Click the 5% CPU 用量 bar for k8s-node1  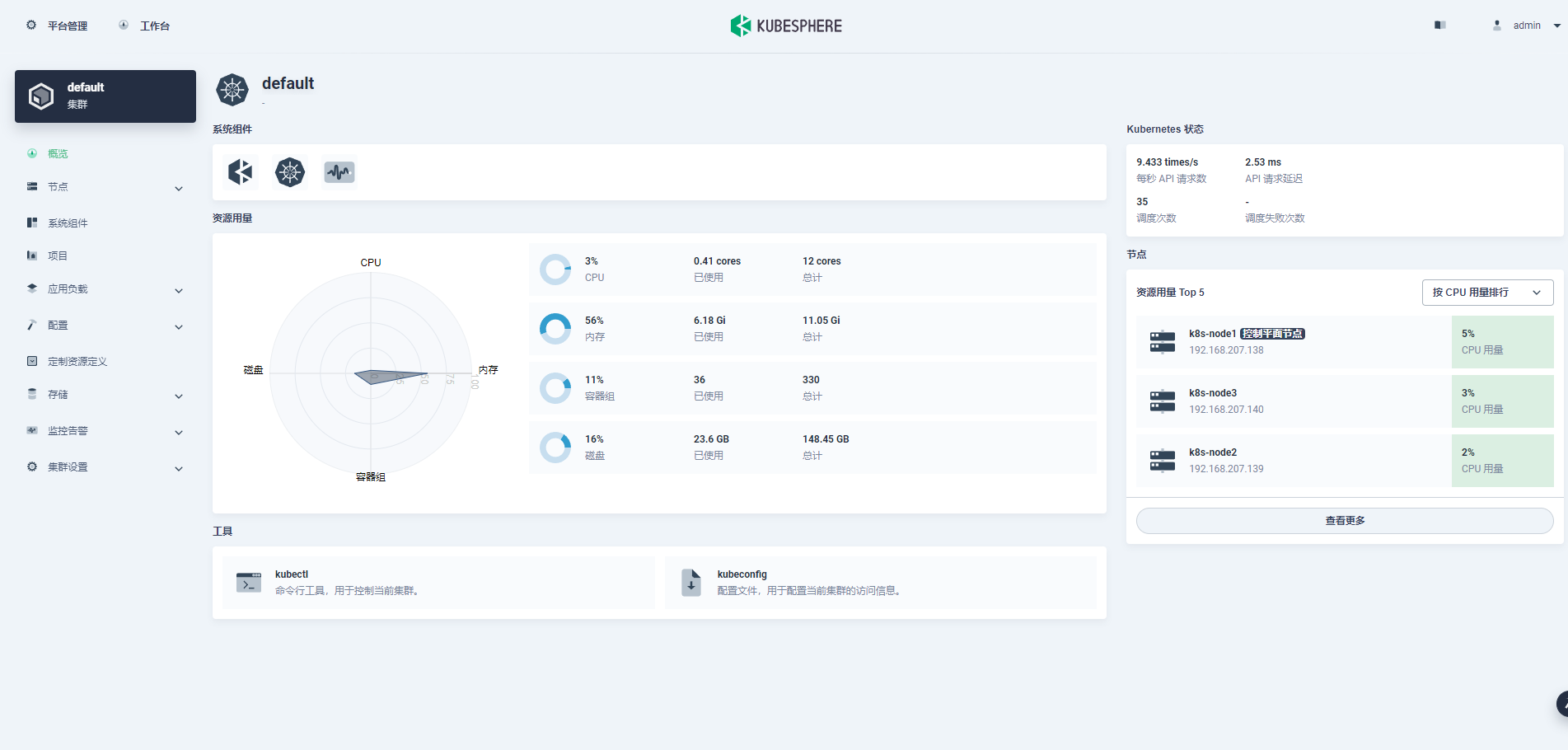coord(1503,342)
